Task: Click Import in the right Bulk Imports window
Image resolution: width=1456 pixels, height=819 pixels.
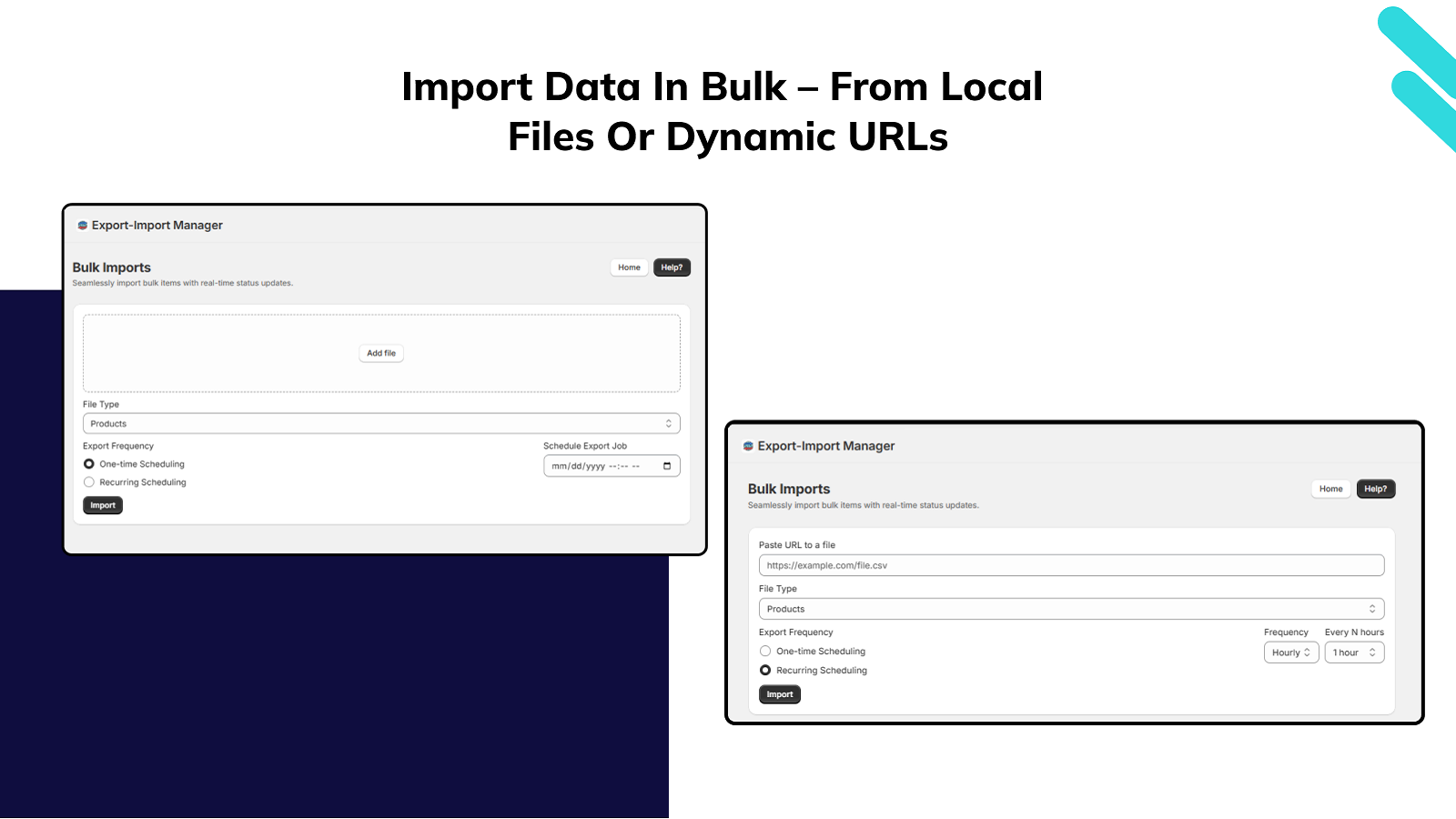Action: coord(779,693)
